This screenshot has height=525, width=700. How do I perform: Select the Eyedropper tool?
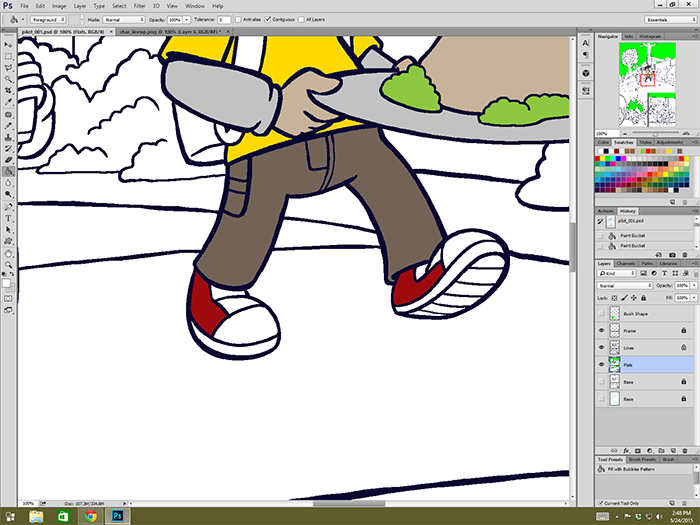[x=8, y=102]
